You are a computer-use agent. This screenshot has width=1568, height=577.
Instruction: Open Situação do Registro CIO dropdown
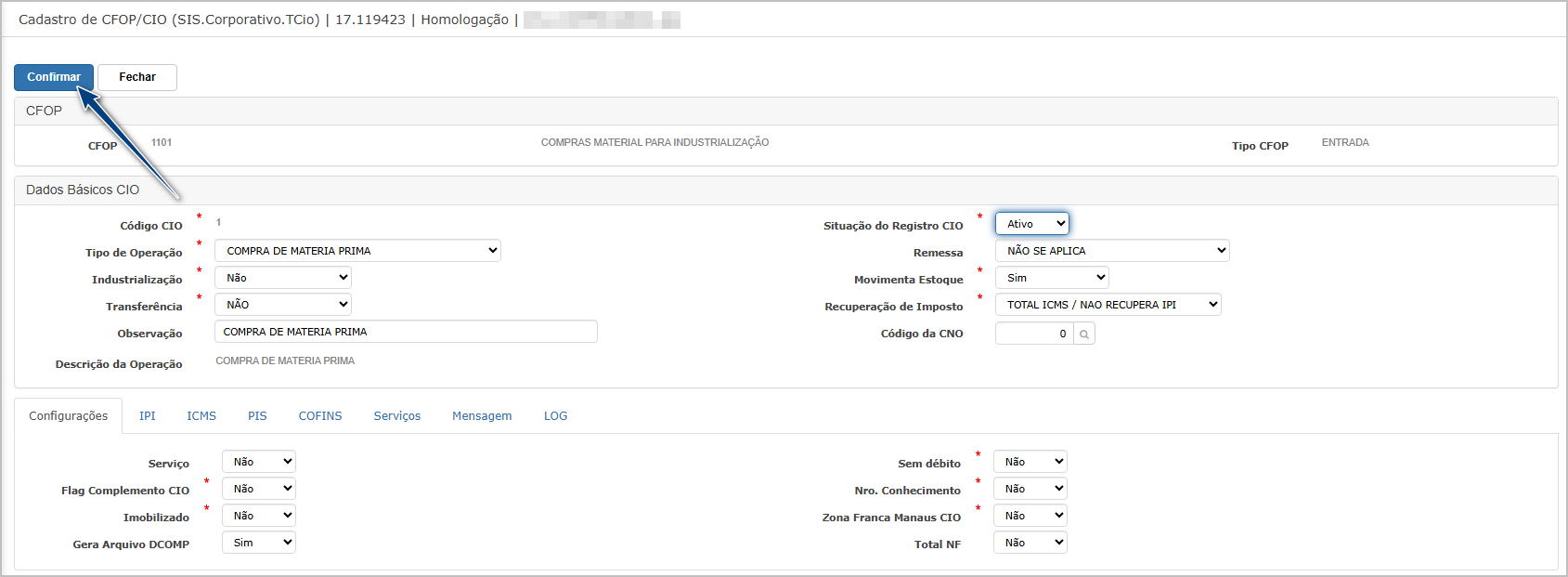(x=1031, y=224)
